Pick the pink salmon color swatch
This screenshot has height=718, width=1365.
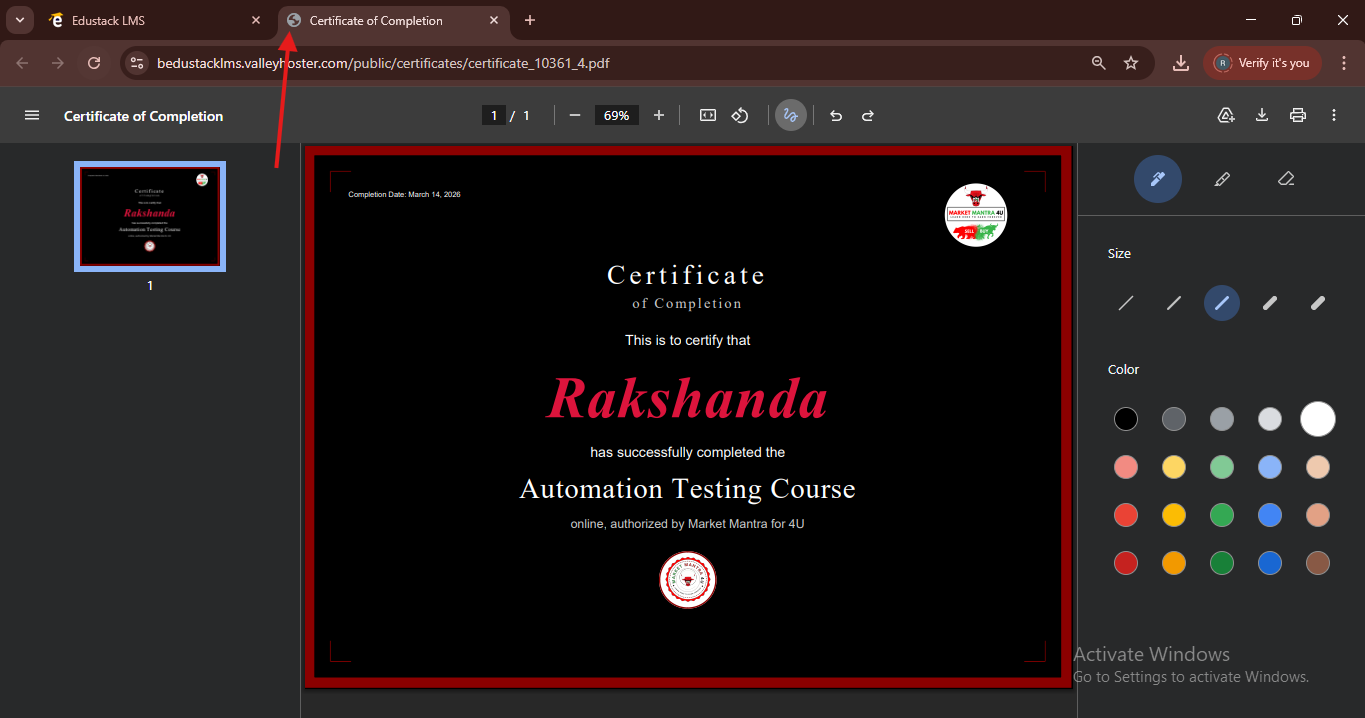tap(1126, 467)
